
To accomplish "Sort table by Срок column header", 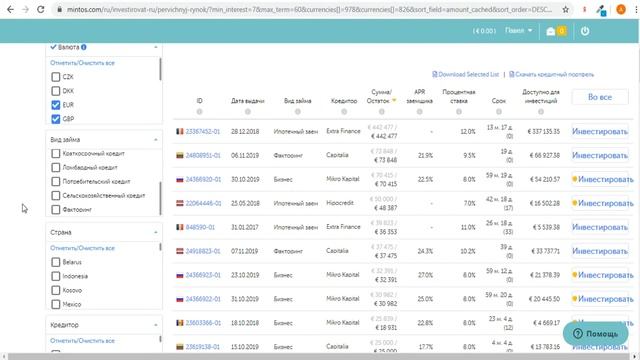I will pos(499,100).
